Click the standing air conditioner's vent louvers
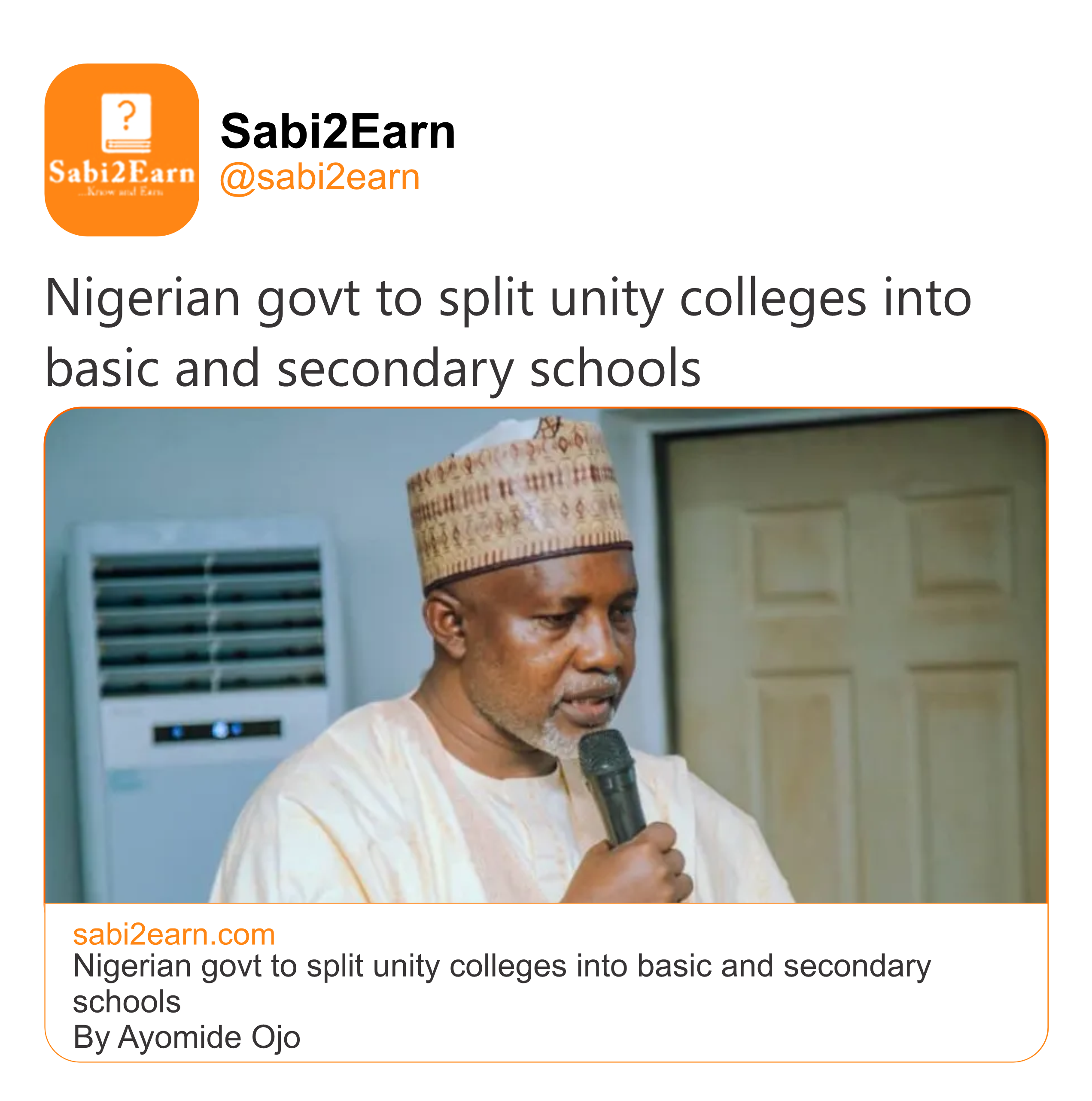1092x1101 pixels. point(209,621)
